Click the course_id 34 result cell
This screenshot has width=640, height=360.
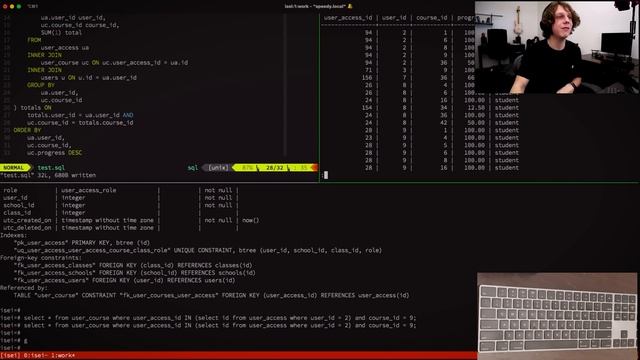(x=443, y=108)
